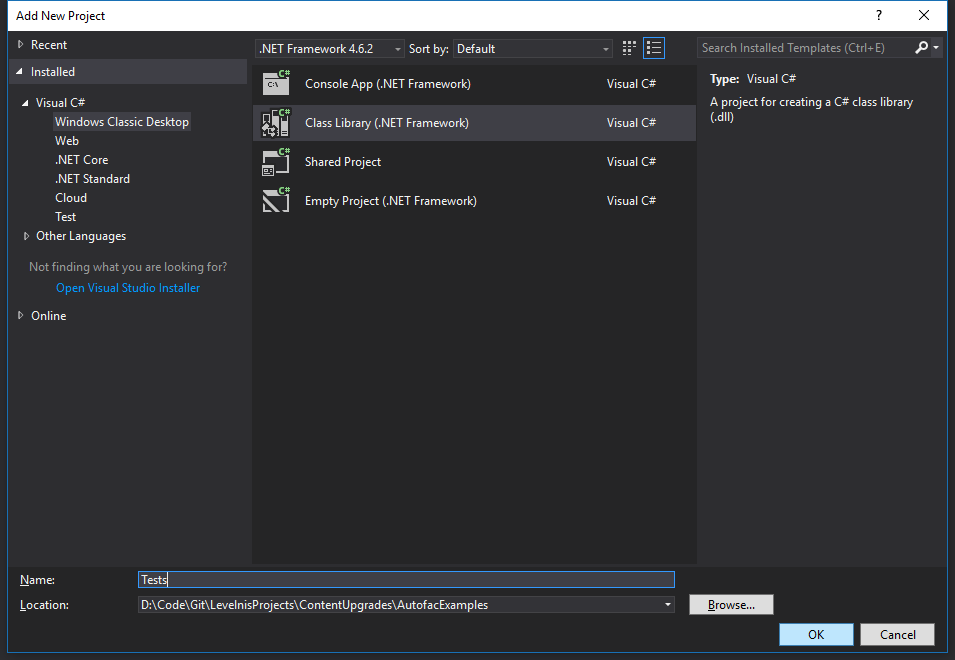Image resolution: width=955 pixels, height=660 pixels.
Task: Open the .NET Framework 4.6.2 version dropdown
Action: 329,49
